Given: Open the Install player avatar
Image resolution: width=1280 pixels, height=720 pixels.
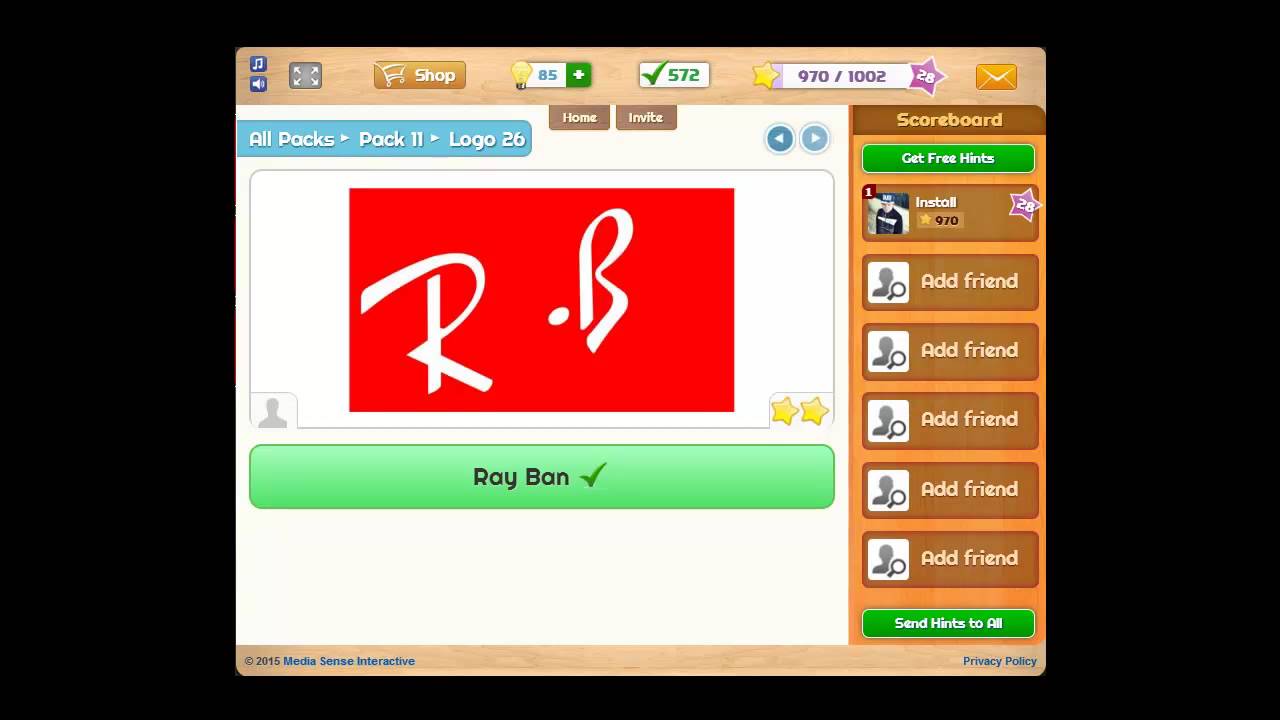Looking at the screenshot, I should pyautogui.click(x=888, y=214).
